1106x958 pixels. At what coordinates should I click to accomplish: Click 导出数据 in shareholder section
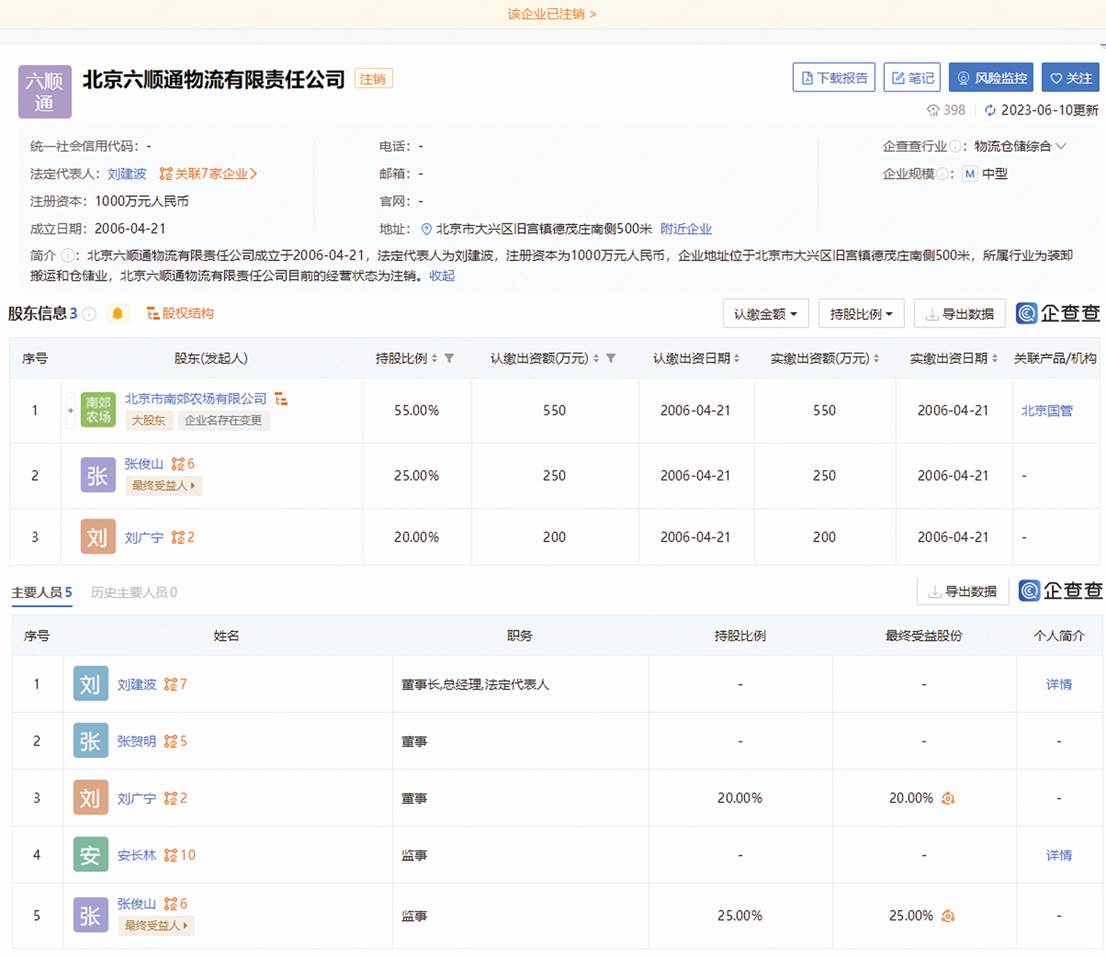[960, 313]
